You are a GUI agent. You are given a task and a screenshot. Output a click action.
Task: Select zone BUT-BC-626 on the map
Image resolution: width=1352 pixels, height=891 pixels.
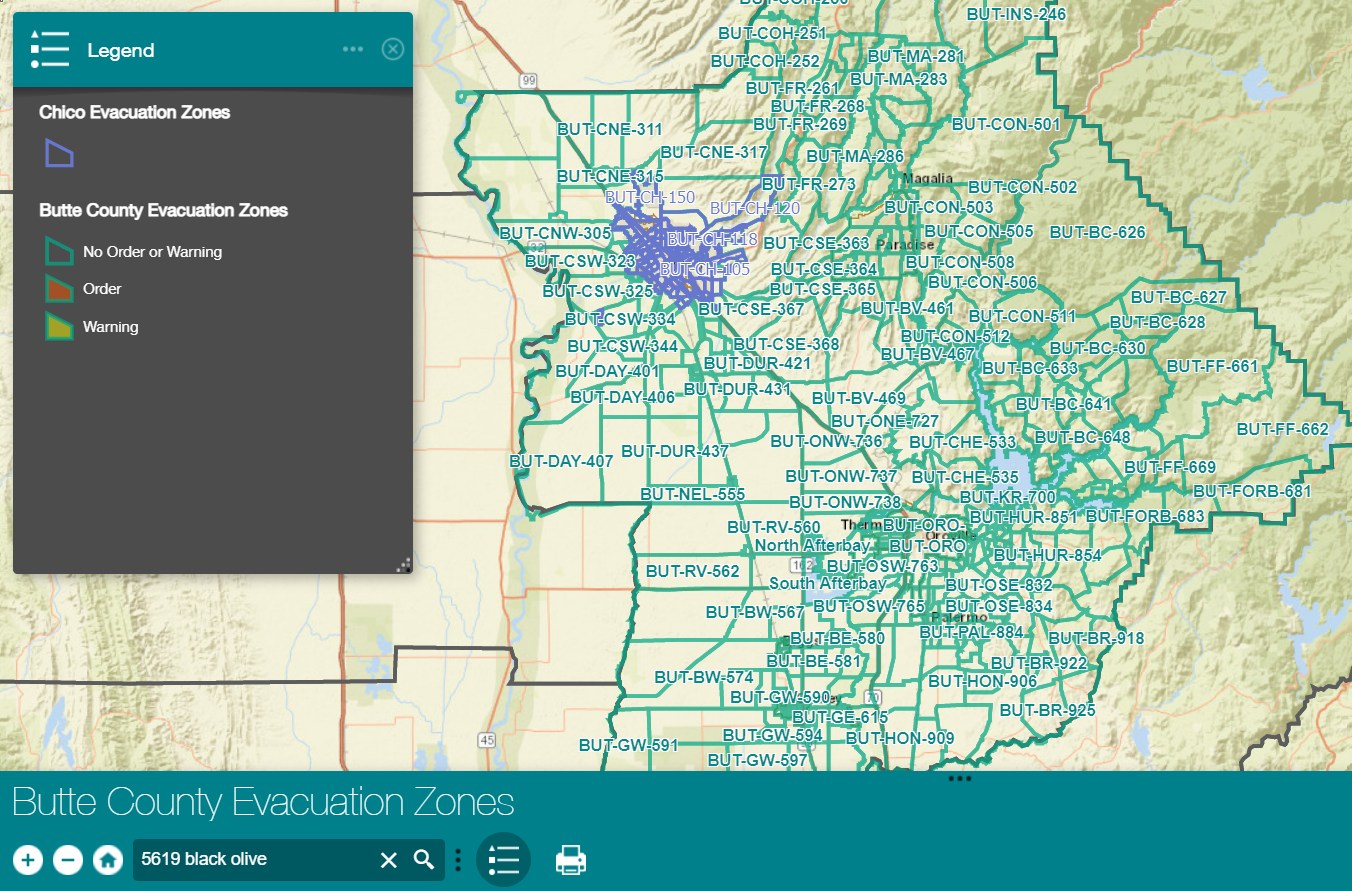pyautogui.click(x=1098, y=232)
